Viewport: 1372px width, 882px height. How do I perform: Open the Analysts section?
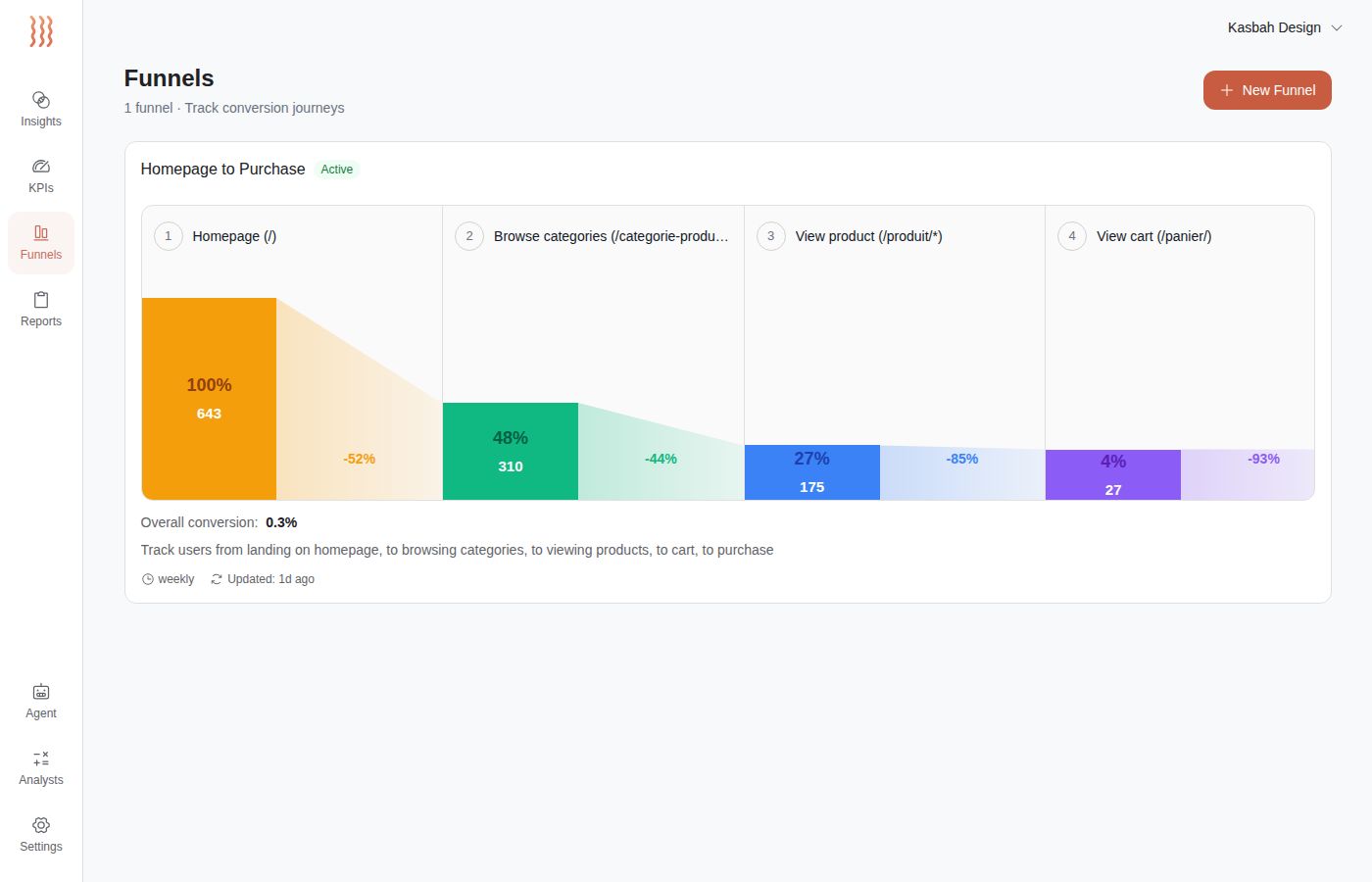point(40,767)
